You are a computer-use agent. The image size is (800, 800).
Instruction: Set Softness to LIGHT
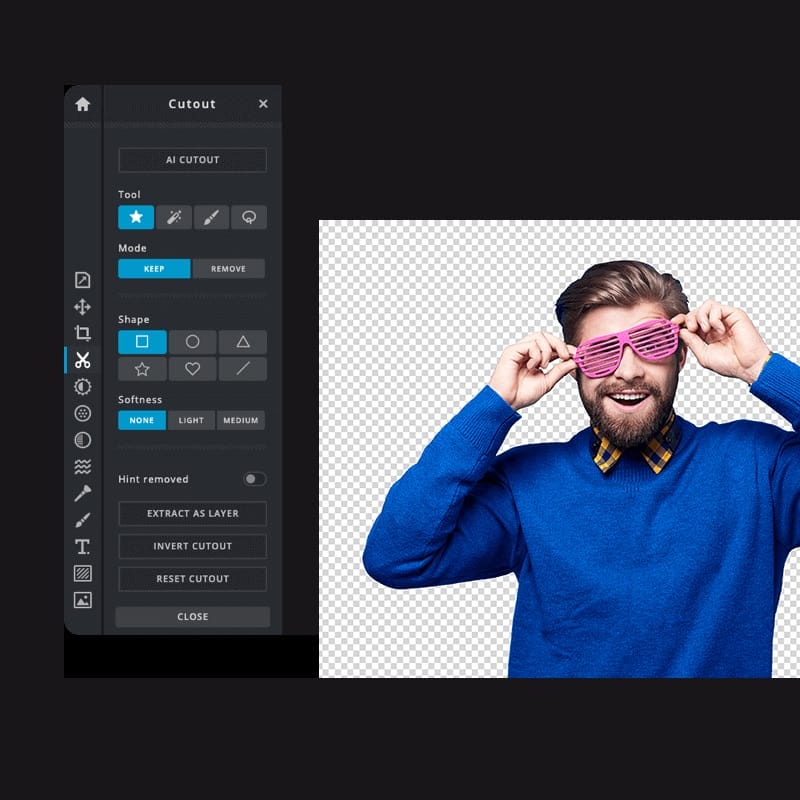tap(191, 420)
